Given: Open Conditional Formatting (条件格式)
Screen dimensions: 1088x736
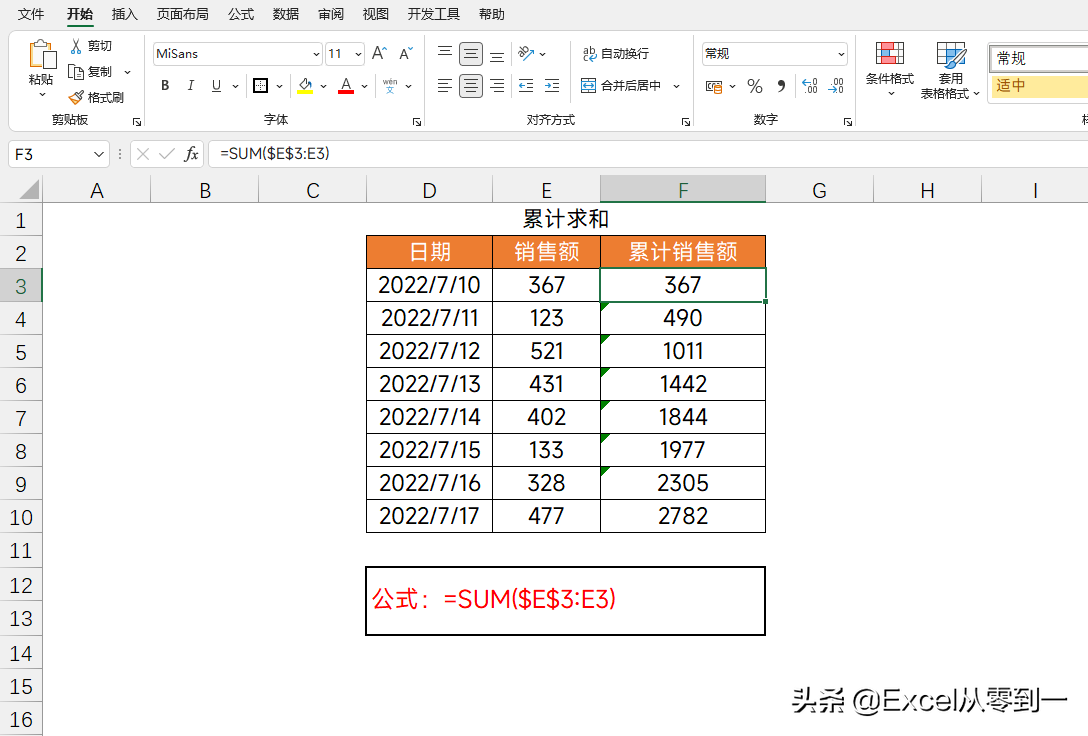Looking at the screenshot, I should [x=890, y=69].
